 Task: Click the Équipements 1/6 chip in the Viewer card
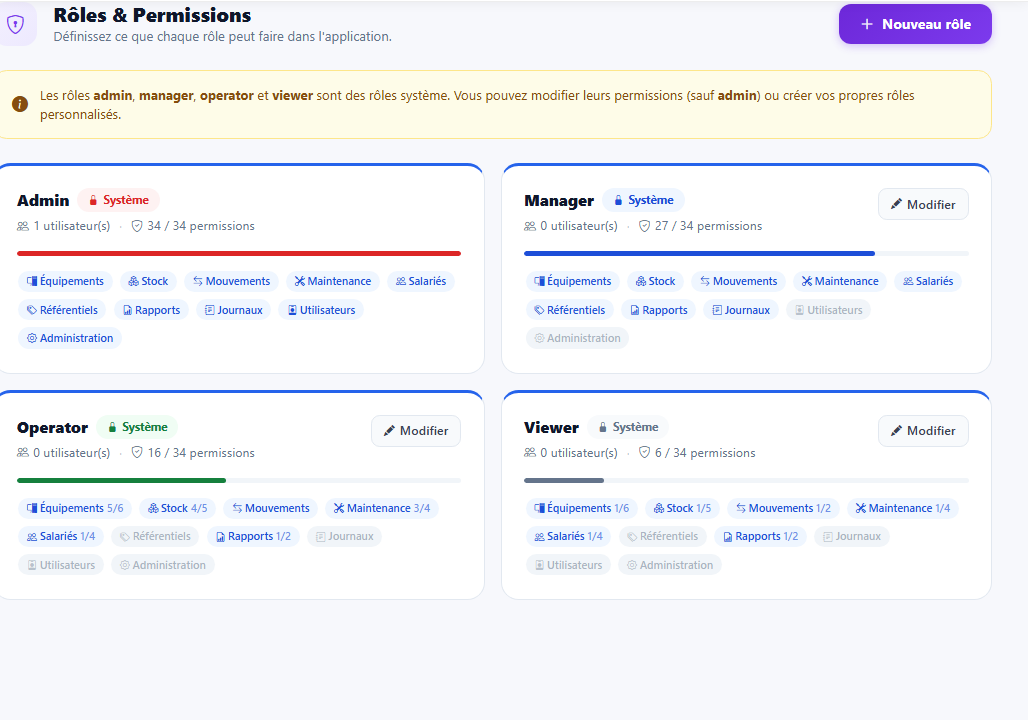tap(582, 508)
